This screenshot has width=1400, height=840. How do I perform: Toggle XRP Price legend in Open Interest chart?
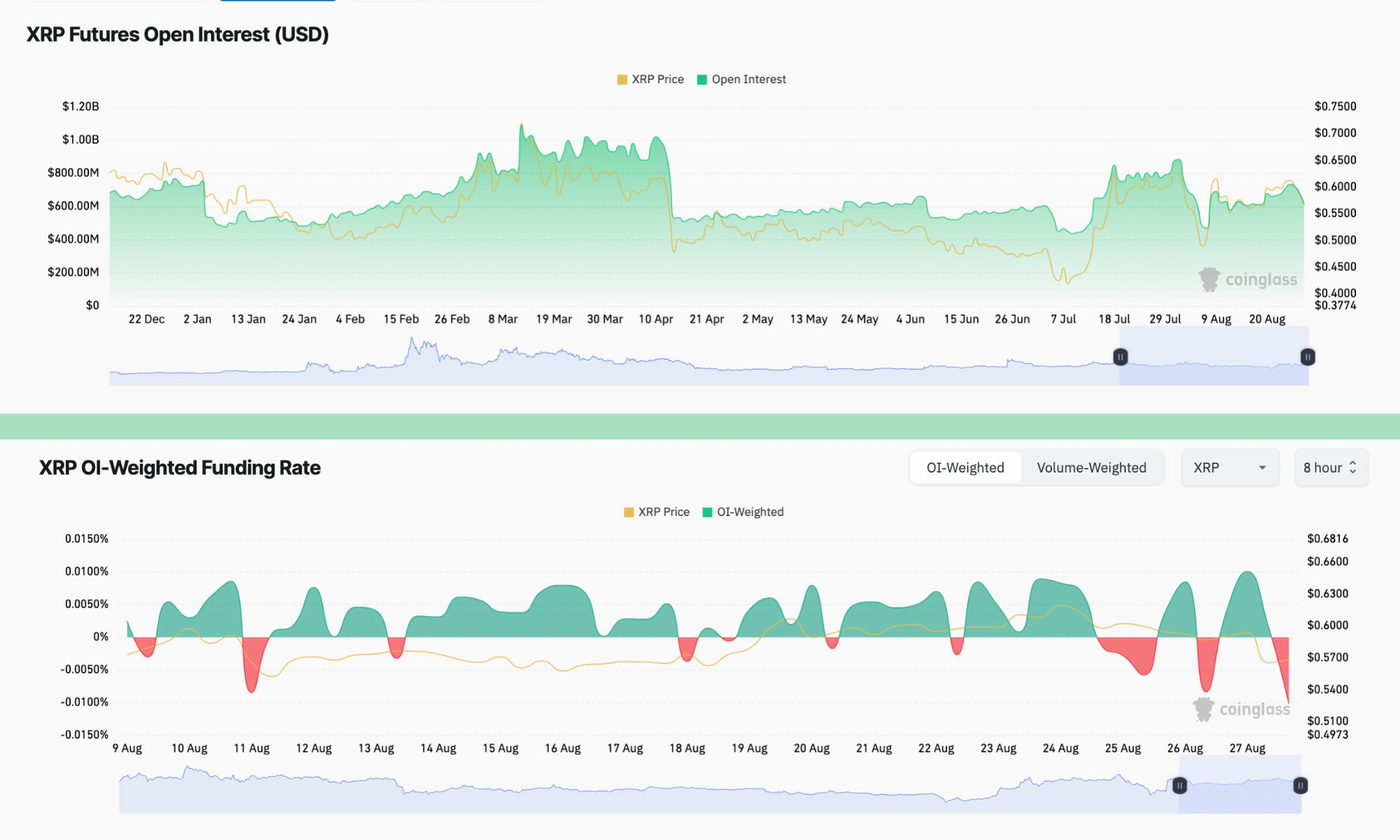click(x=657, y=79)
